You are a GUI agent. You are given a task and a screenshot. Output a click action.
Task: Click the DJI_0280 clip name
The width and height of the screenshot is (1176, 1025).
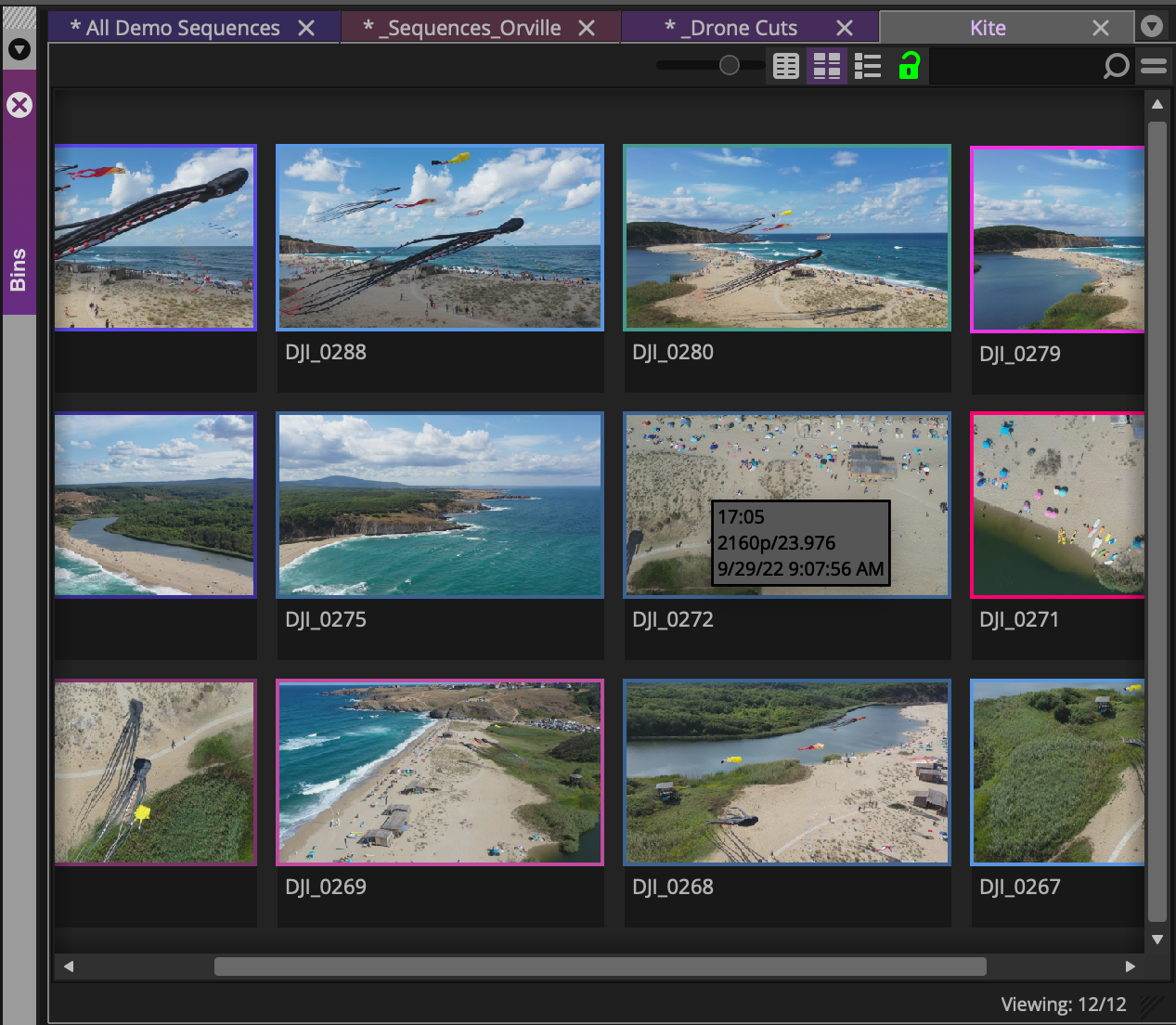click(x=673, y=353)
